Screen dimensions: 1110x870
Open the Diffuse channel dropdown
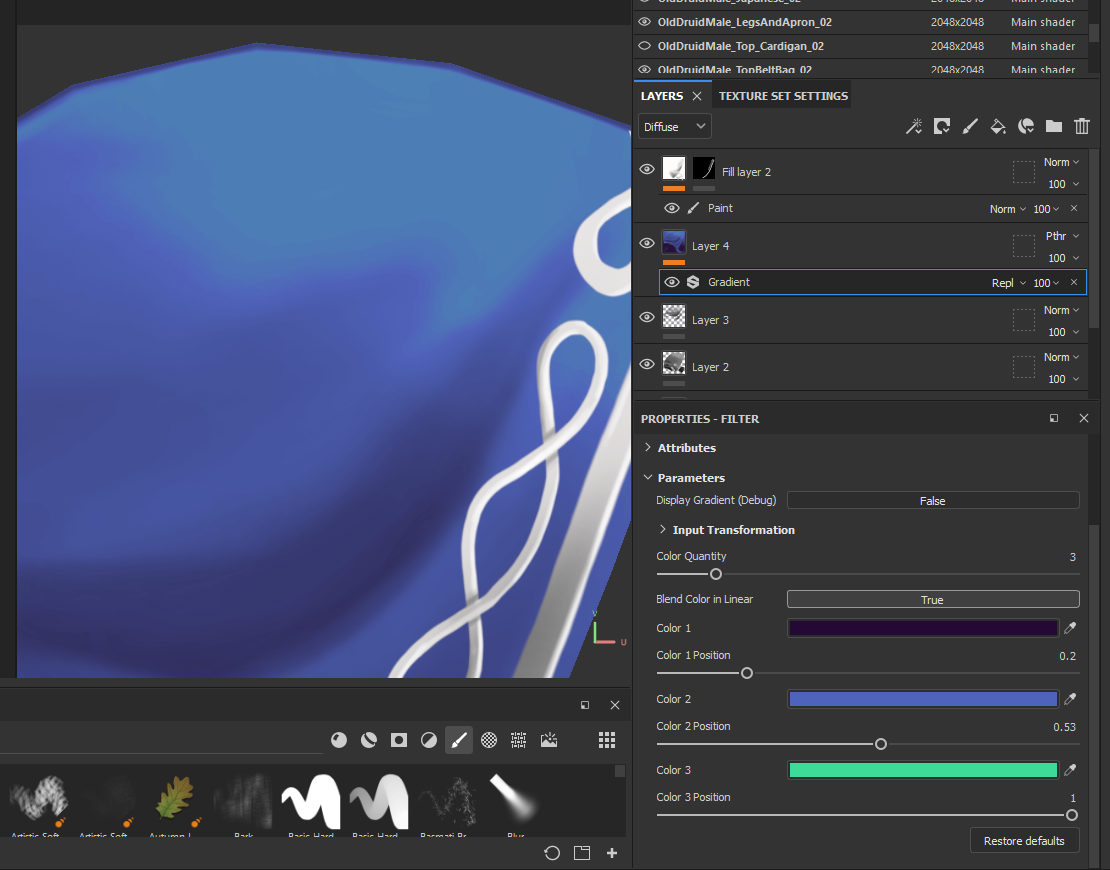(673, 126)
